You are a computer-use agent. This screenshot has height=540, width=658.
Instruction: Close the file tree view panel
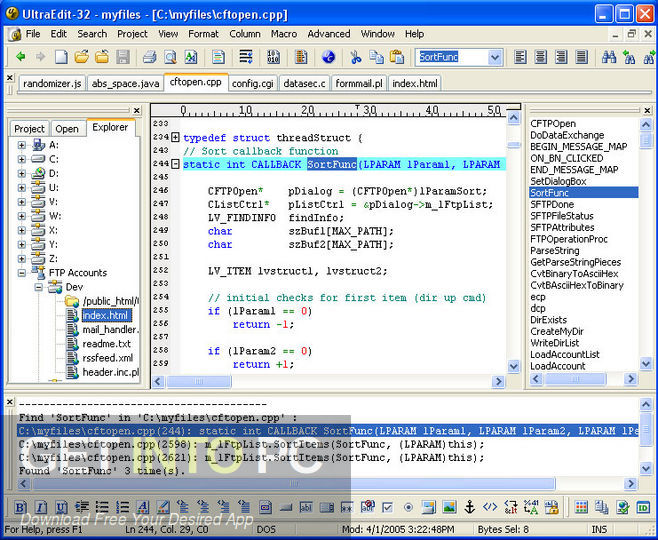pos(136,110)
